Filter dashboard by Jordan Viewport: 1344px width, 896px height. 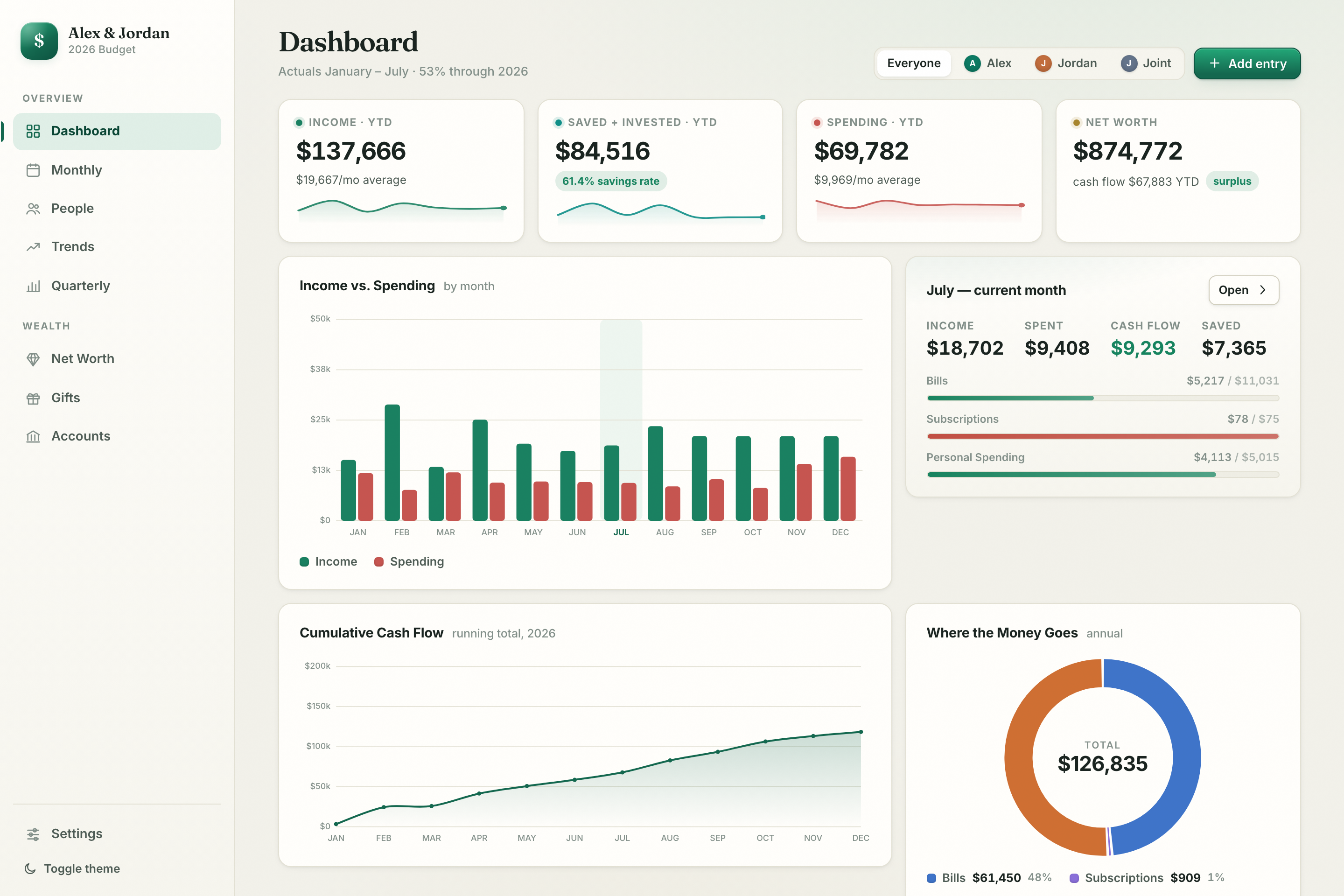pyautogui.click(x=1066, y=63)
